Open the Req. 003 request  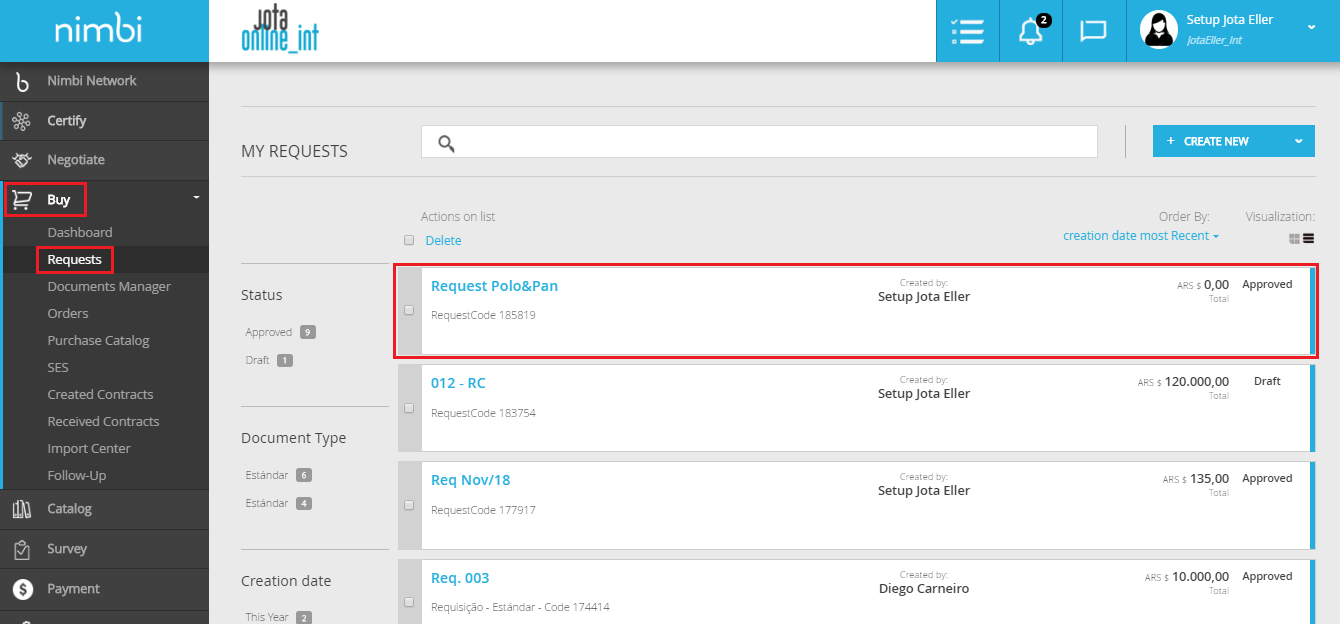point(460,578)
